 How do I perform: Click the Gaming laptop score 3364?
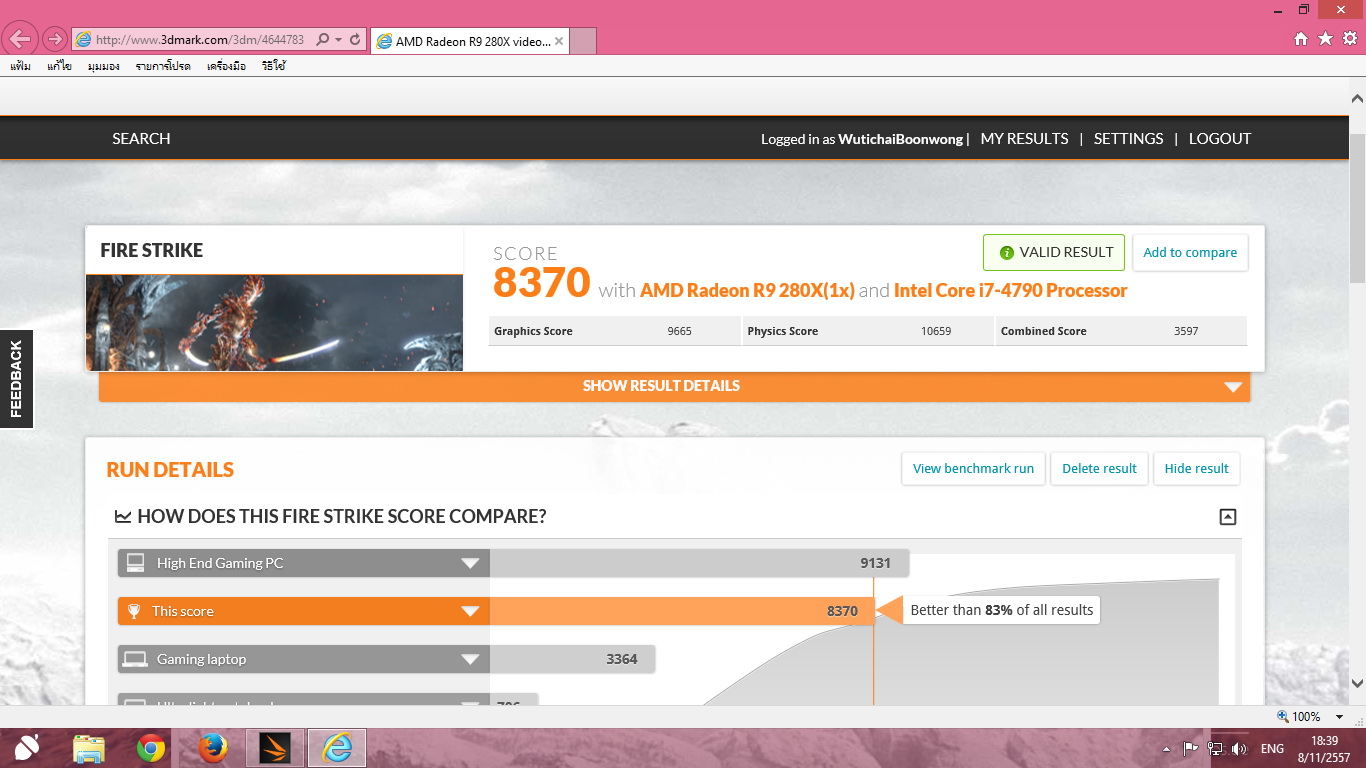coord(622,659)
